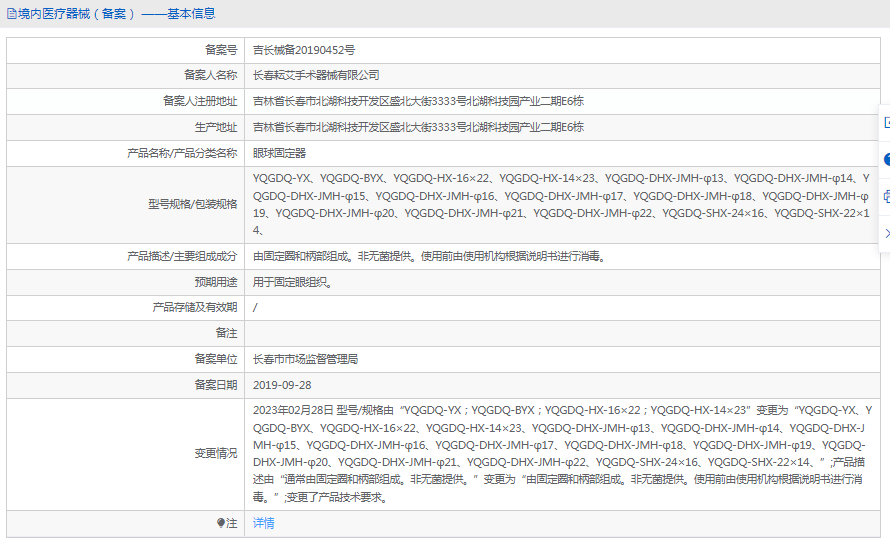
Task: Click the 生产地址 row label
Action: click(x=216, y=127)
